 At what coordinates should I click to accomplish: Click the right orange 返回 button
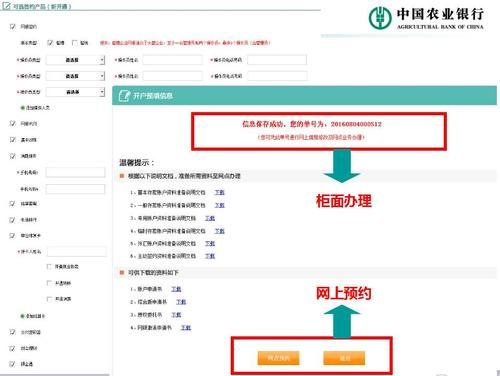tap(344, 358)
